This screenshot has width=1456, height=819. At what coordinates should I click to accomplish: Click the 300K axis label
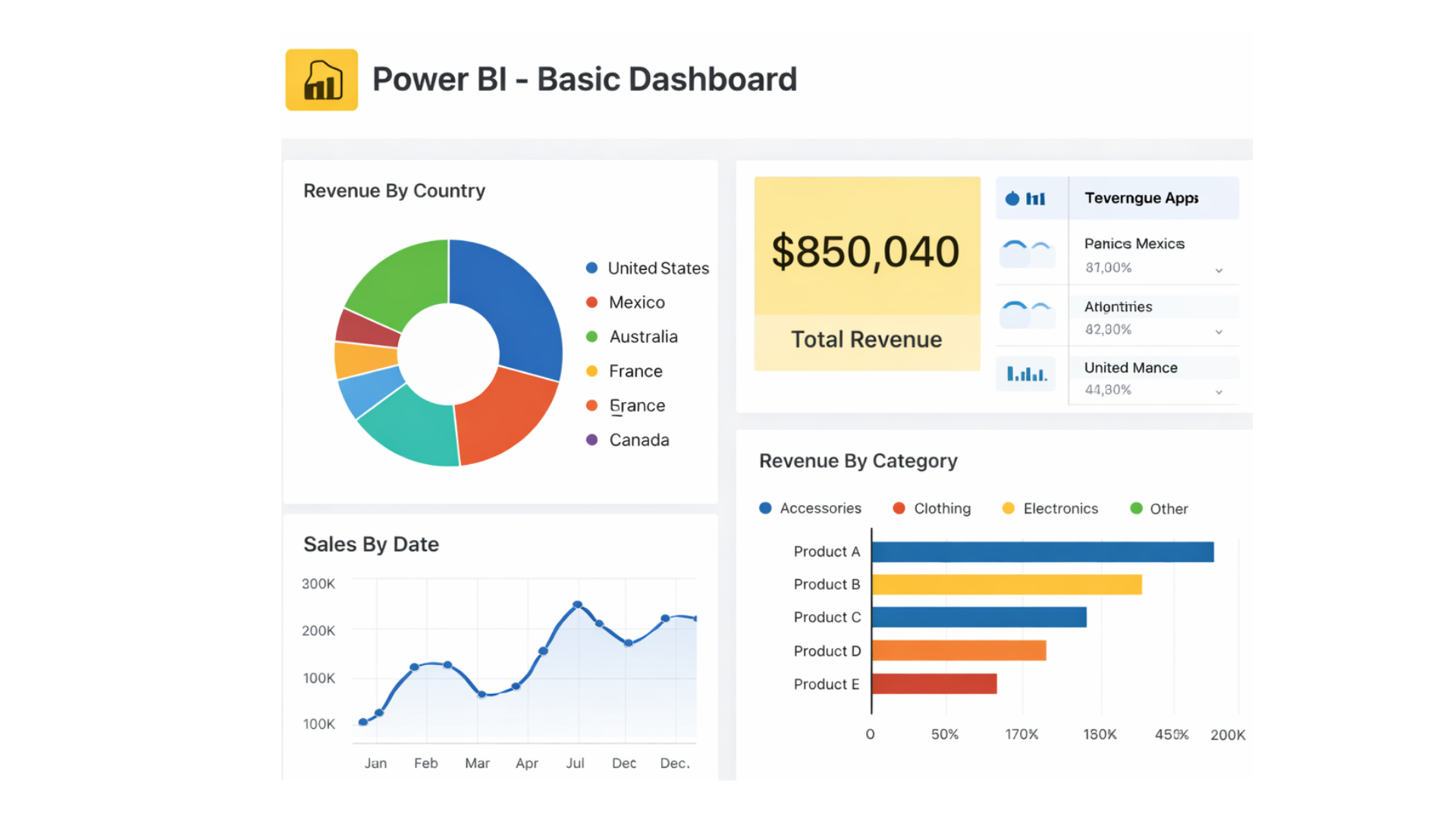point(318,584)
